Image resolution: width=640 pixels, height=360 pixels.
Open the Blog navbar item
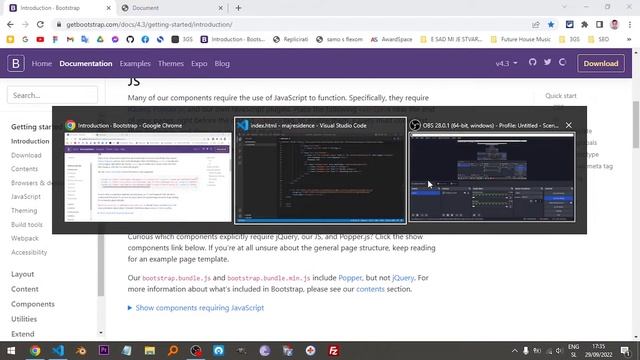coord(222,64)
